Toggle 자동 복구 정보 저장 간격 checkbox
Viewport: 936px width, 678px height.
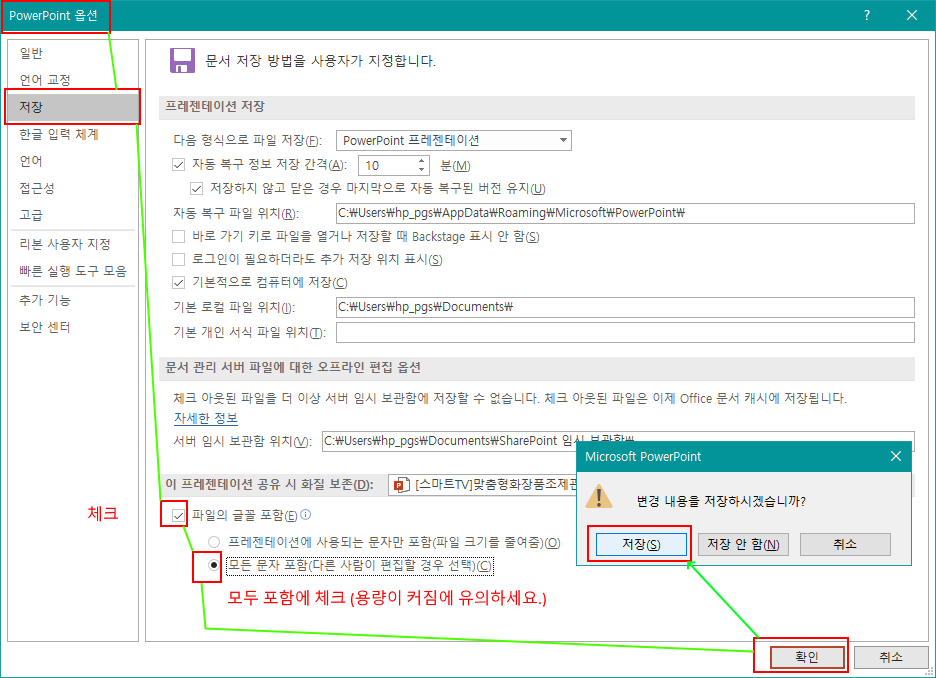(x=178, y=165)
